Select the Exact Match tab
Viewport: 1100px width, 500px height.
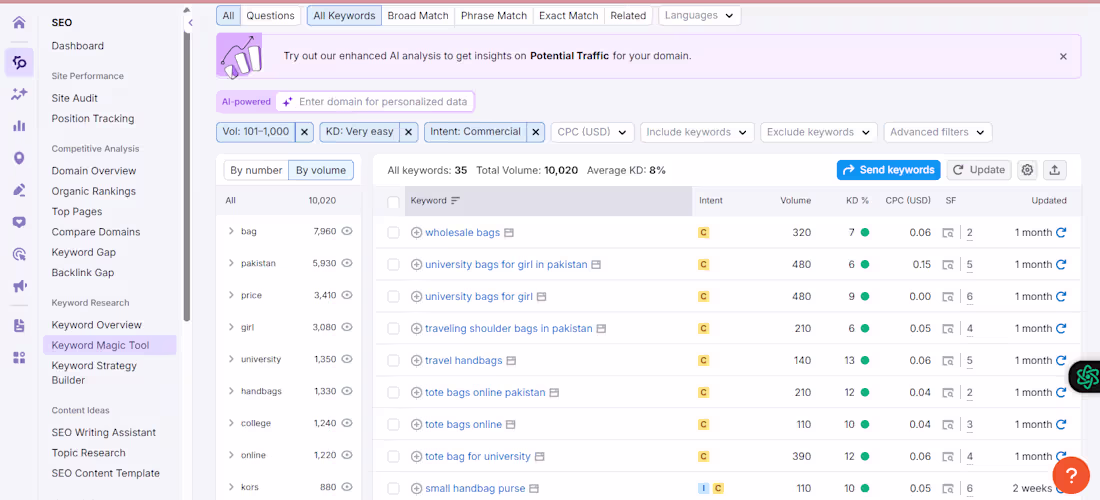[569, 15]
